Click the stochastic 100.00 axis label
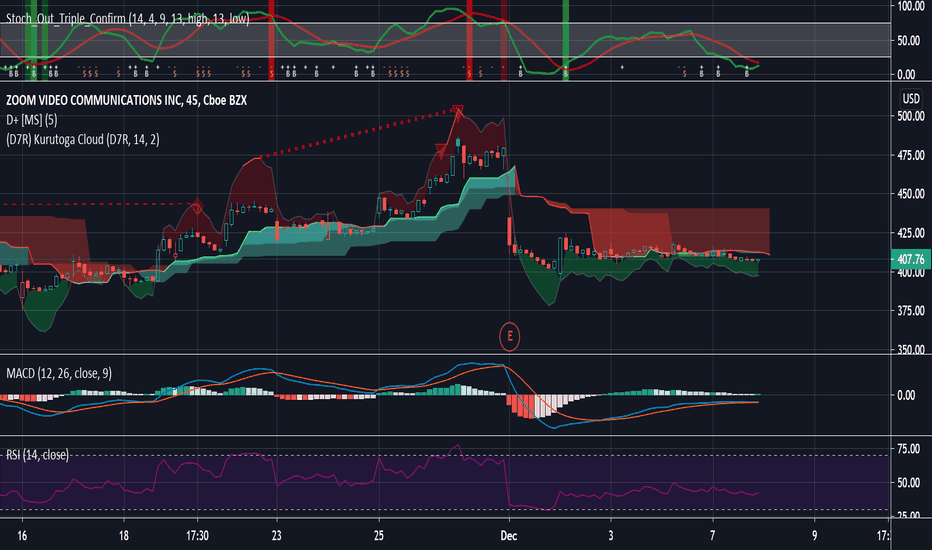Viewport: 932px width, 550px height. [x=911, y=7]
